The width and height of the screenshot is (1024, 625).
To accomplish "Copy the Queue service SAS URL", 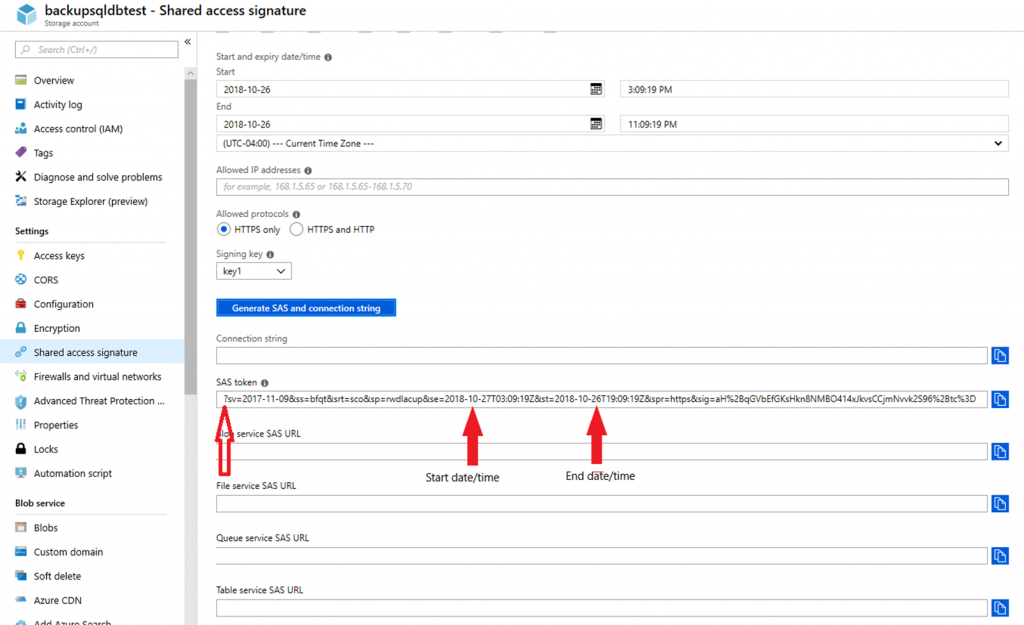I will point(1000,556).
